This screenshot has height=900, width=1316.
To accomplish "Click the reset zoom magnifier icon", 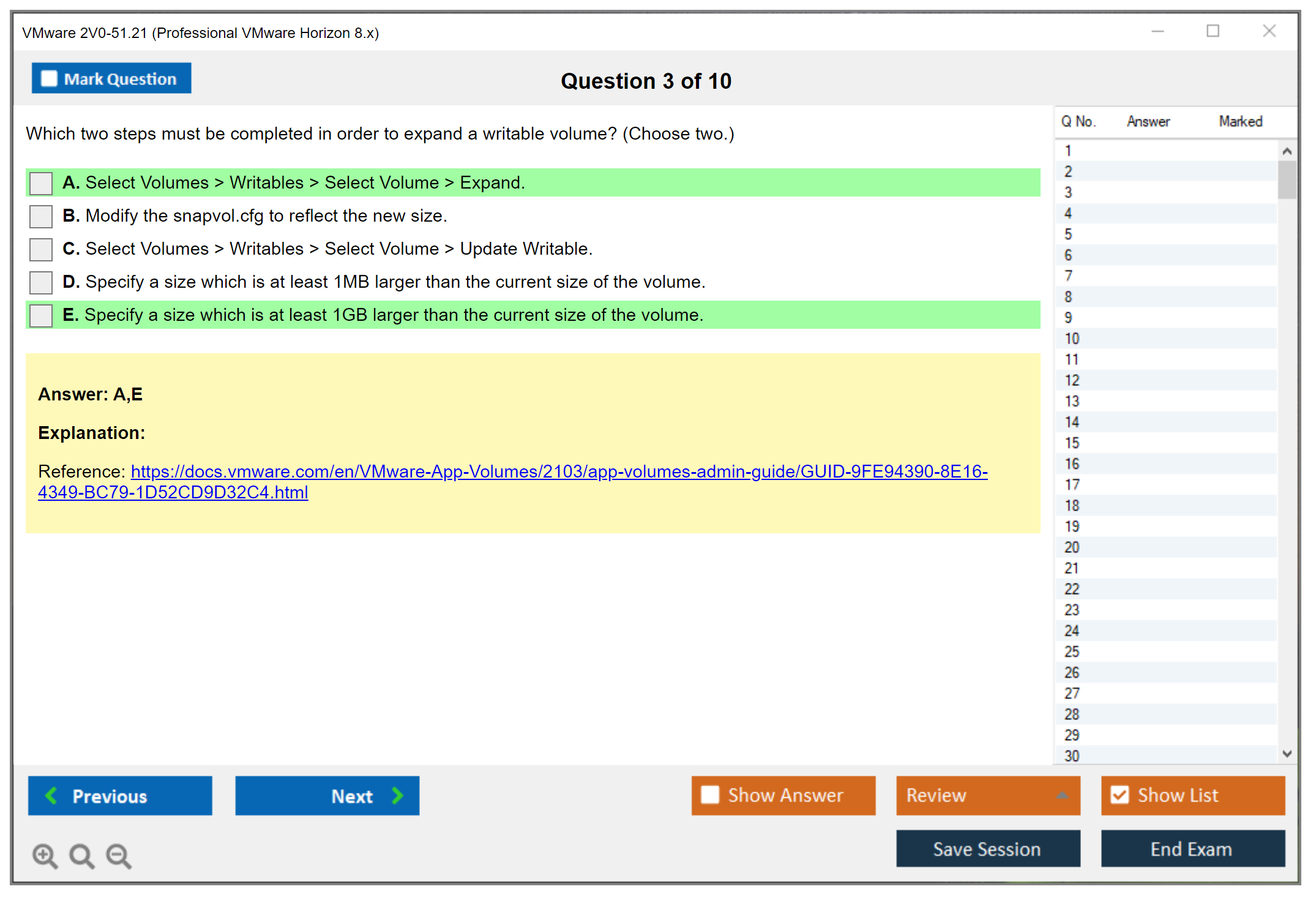I will point(81,855).
